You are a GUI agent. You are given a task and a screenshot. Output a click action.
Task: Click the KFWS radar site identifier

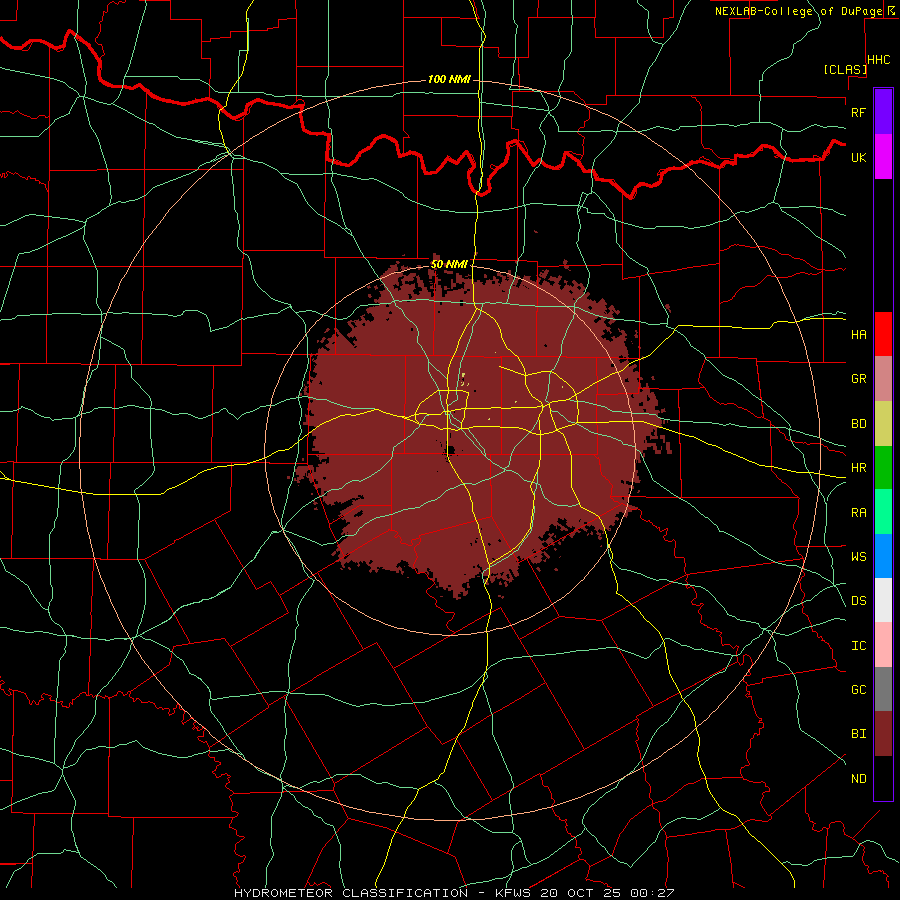[512, 893]
